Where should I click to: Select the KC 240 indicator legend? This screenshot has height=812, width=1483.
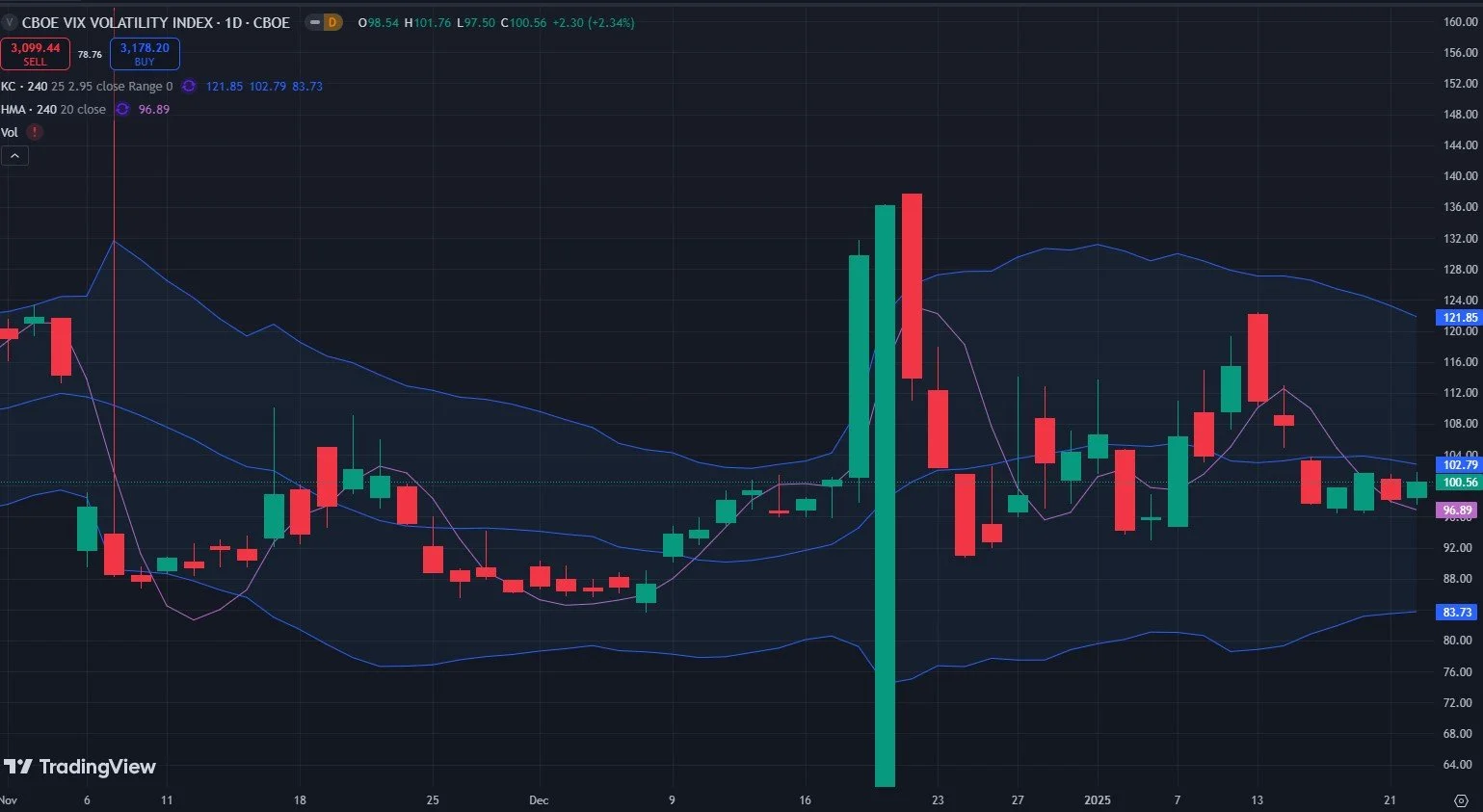tap(87, 86)
